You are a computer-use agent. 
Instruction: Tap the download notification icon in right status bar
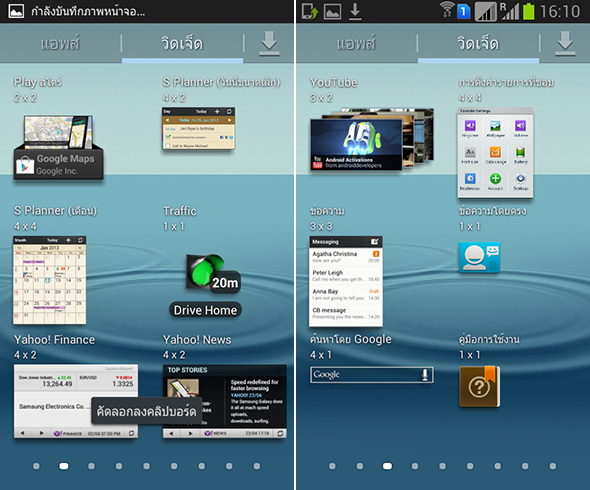[x=355, y=11]
